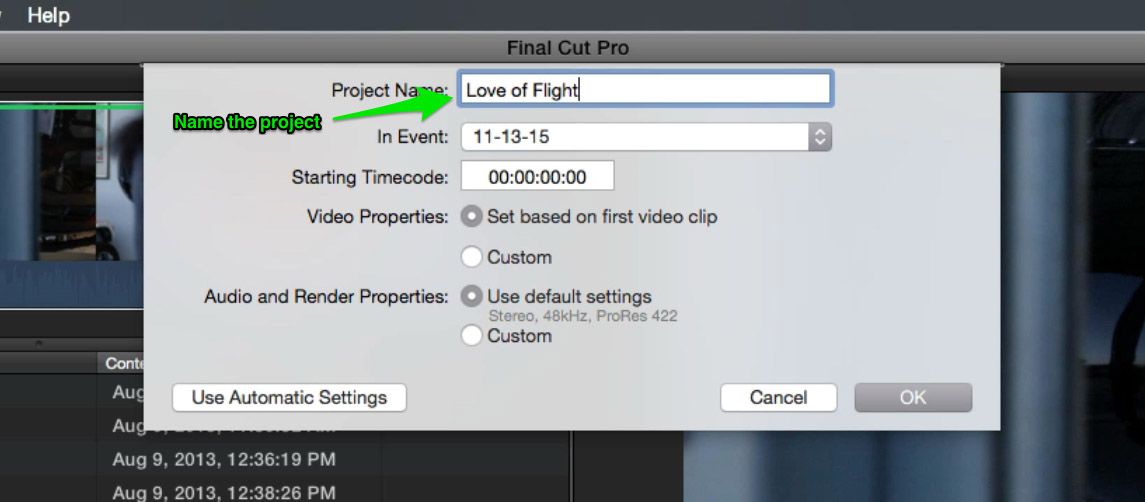Click the In Event popup up-down chevrons
The height and width of the screenshot is (502, 1145).
pyautogui.click(x=820, y=137)
